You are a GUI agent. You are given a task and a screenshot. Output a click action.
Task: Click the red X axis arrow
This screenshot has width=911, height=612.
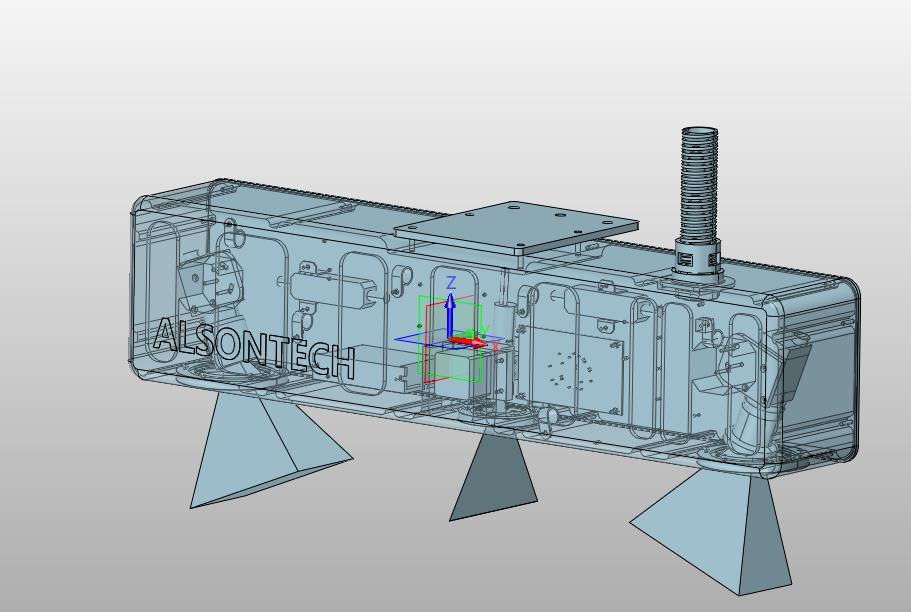tap(468, 342)
